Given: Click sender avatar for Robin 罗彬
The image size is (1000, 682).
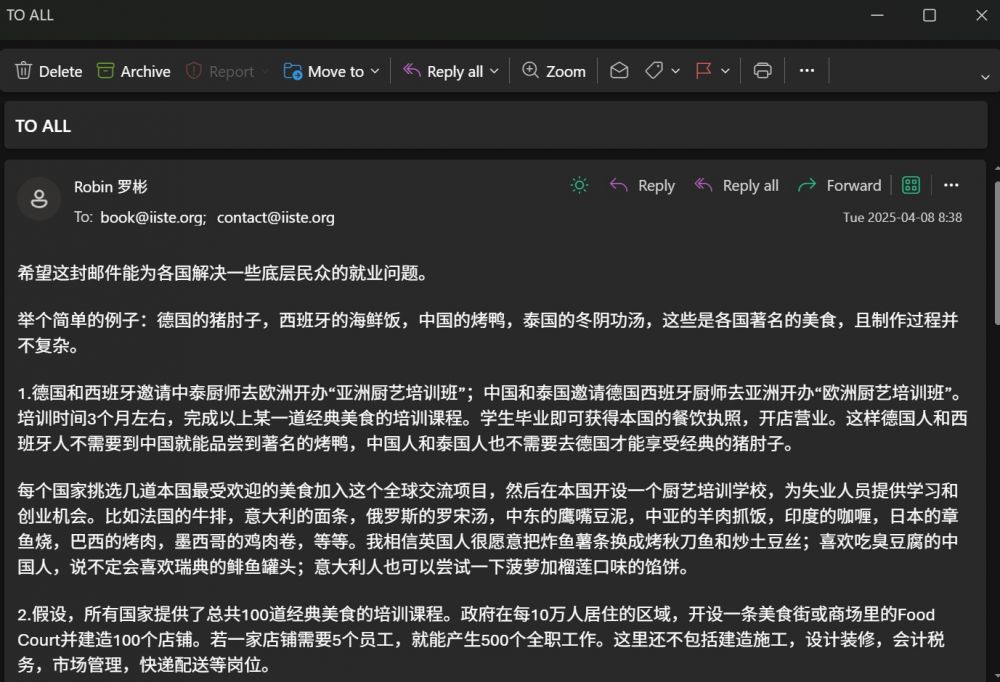Looking at the screenshot, I should click(39, 199).
